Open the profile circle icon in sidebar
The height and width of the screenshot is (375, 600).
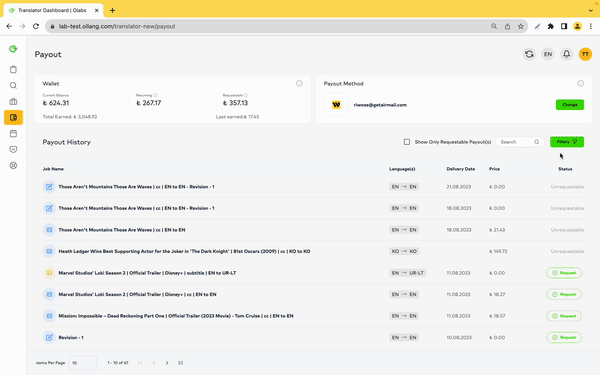pyautogui.click(x=13, y=166)
